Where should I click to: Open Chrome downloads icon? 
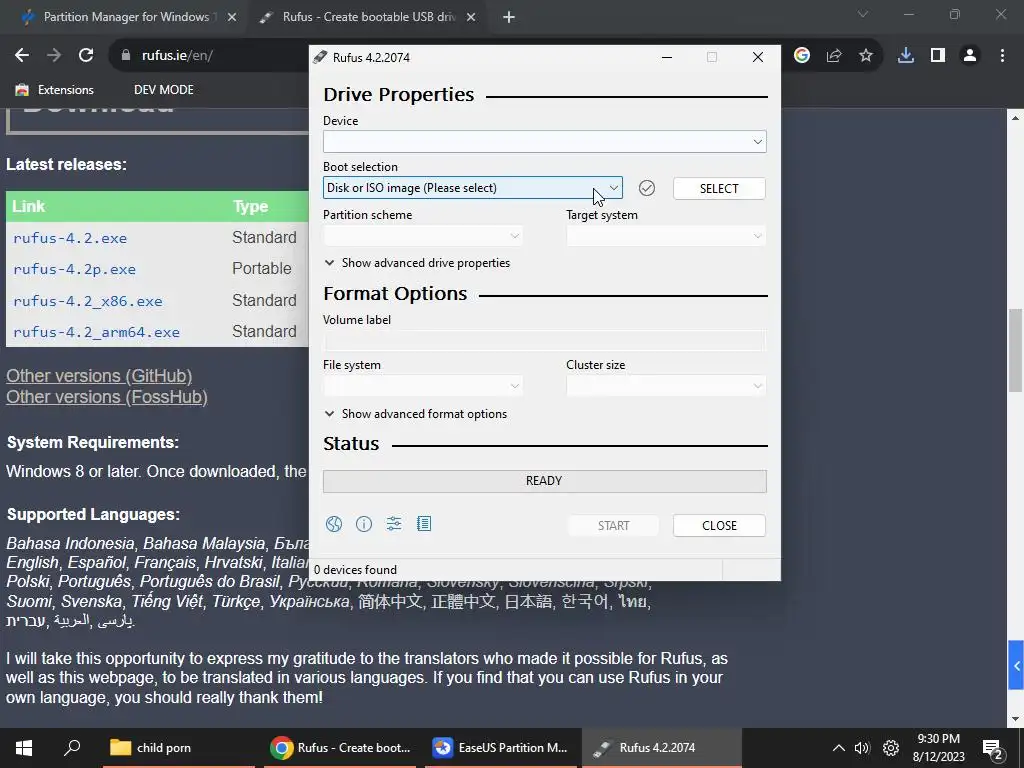[906, 56]
